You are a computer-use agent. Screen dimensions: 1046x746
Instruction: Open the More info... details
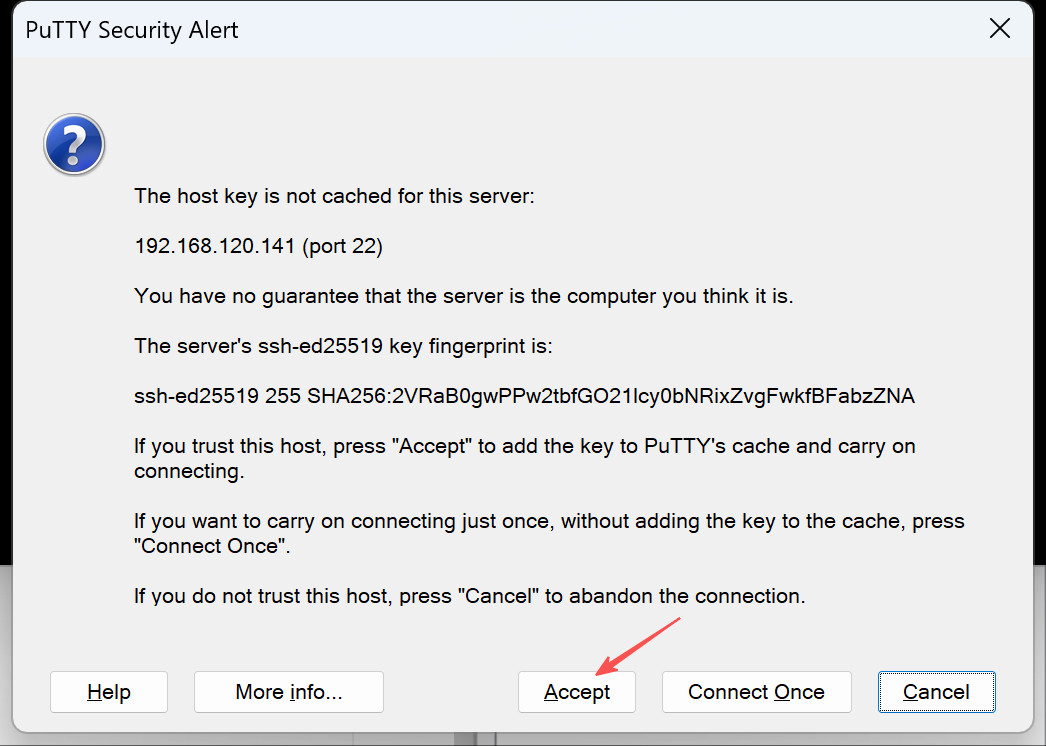pos(289,692)
